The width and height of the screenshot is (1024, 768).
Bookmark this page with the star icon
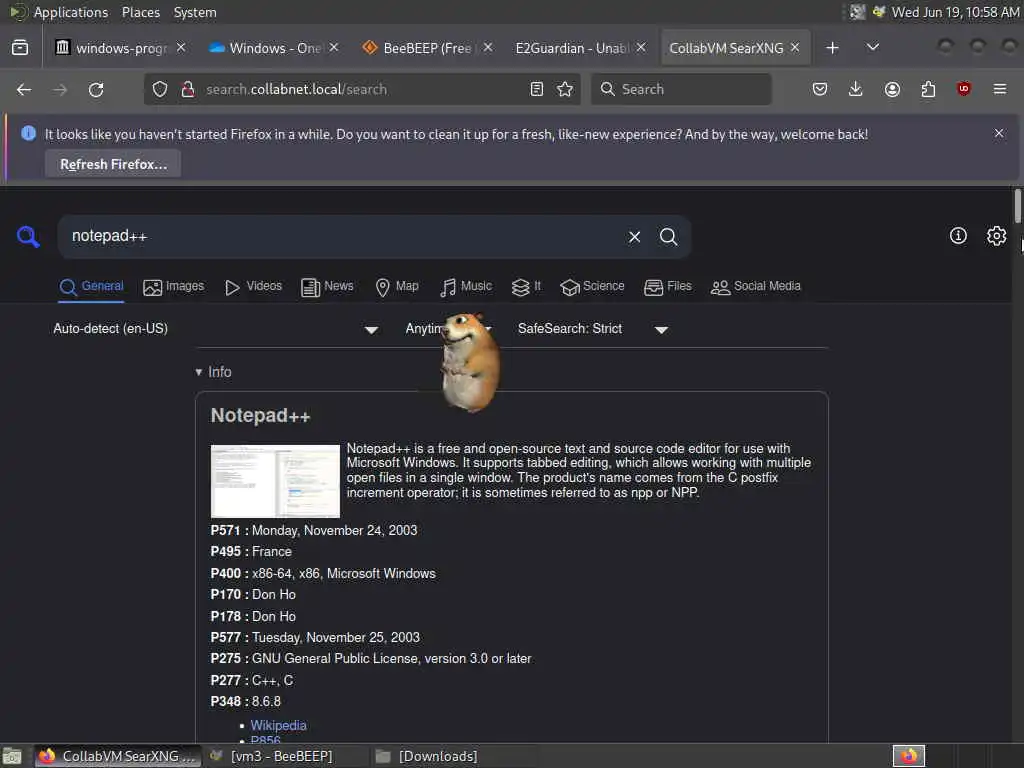pyautogui.click(x=565, y=89)
